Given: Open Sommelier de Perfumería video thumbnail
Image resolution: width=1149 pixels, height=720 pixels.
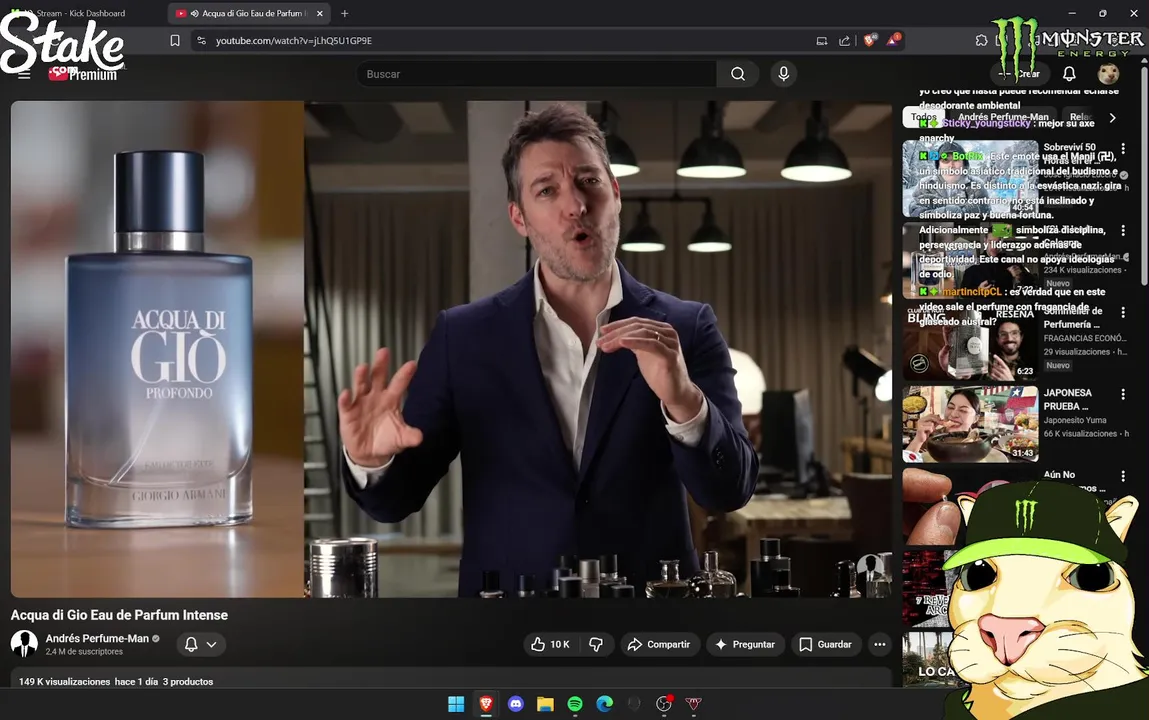Looking at the screenshot, I should 970,342.
